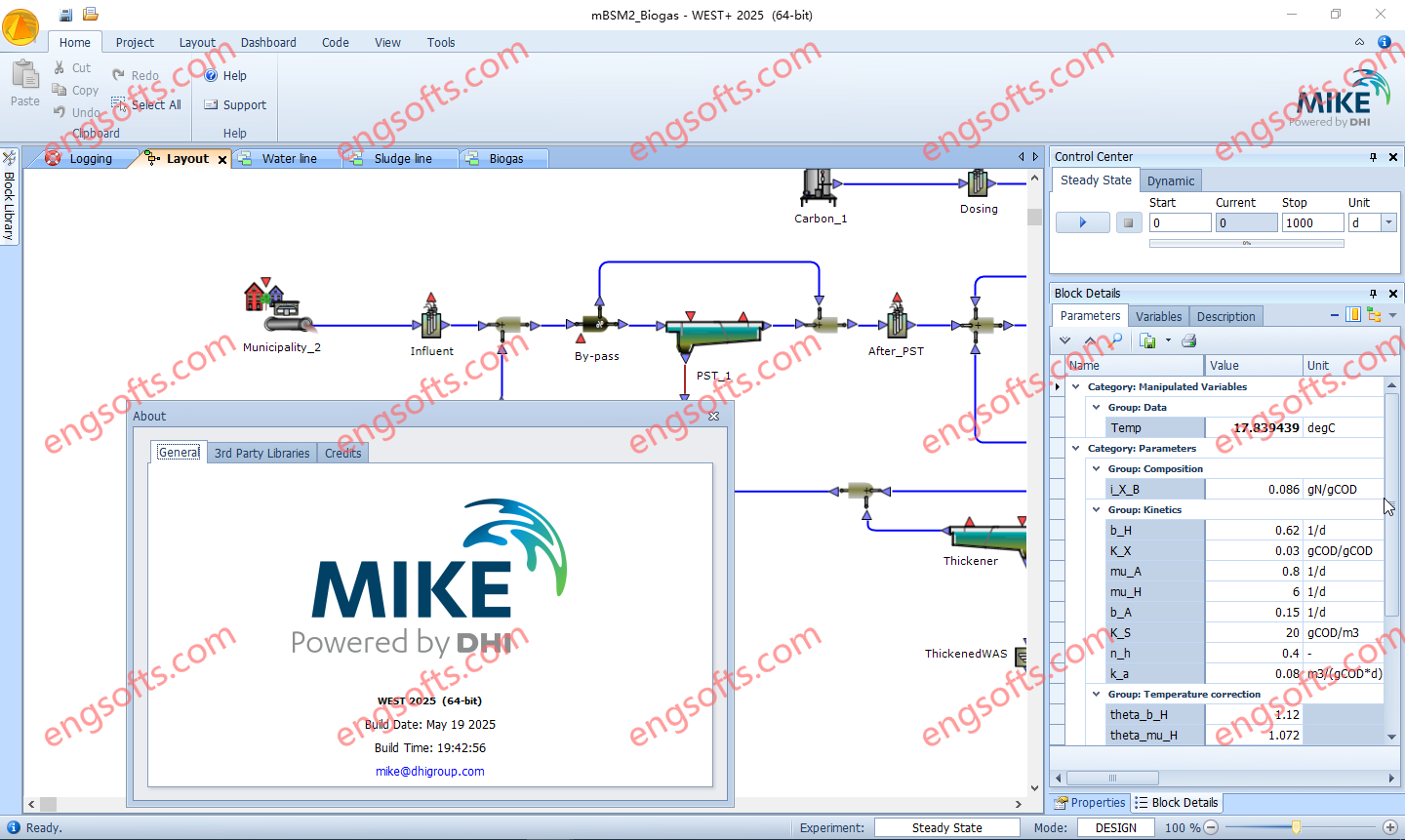Select the Municipality_2 block on the layout

pos(278,305)
